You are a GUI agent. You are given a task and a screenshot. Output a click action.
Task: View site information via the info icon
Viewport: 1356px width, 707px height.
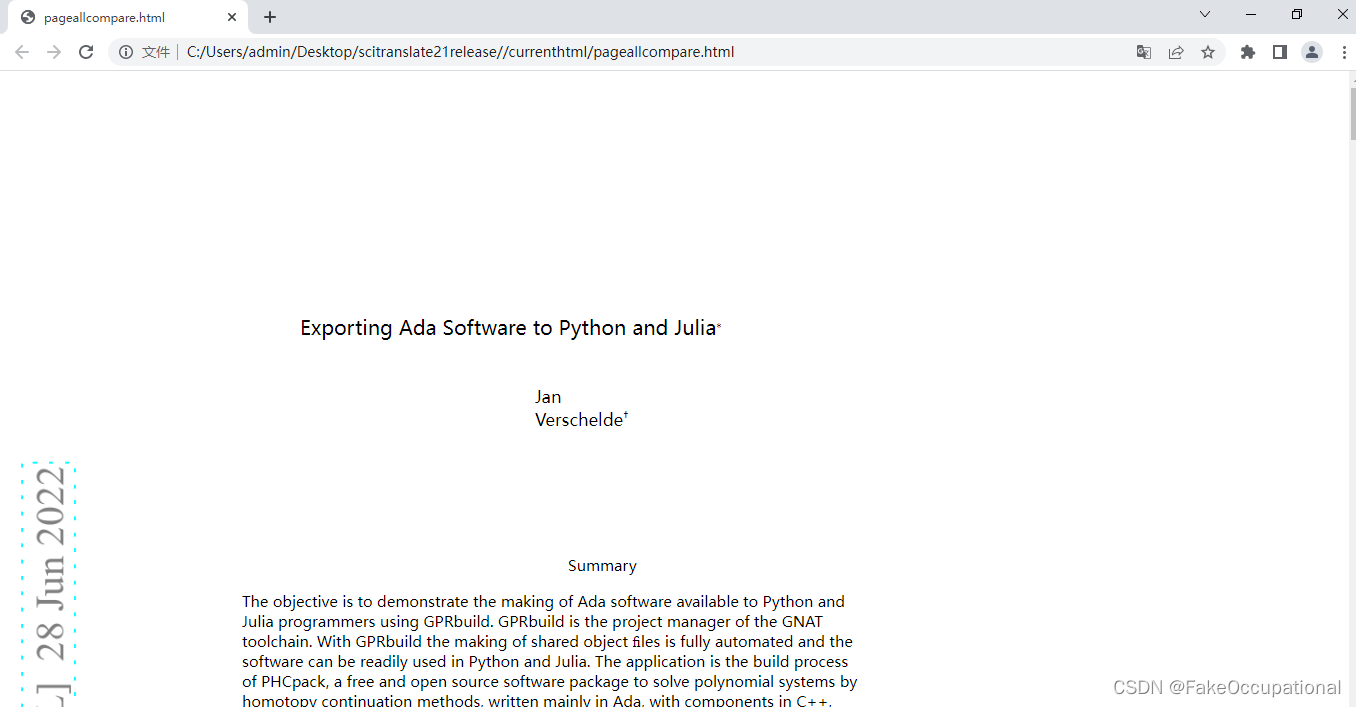tap(126, 52)
